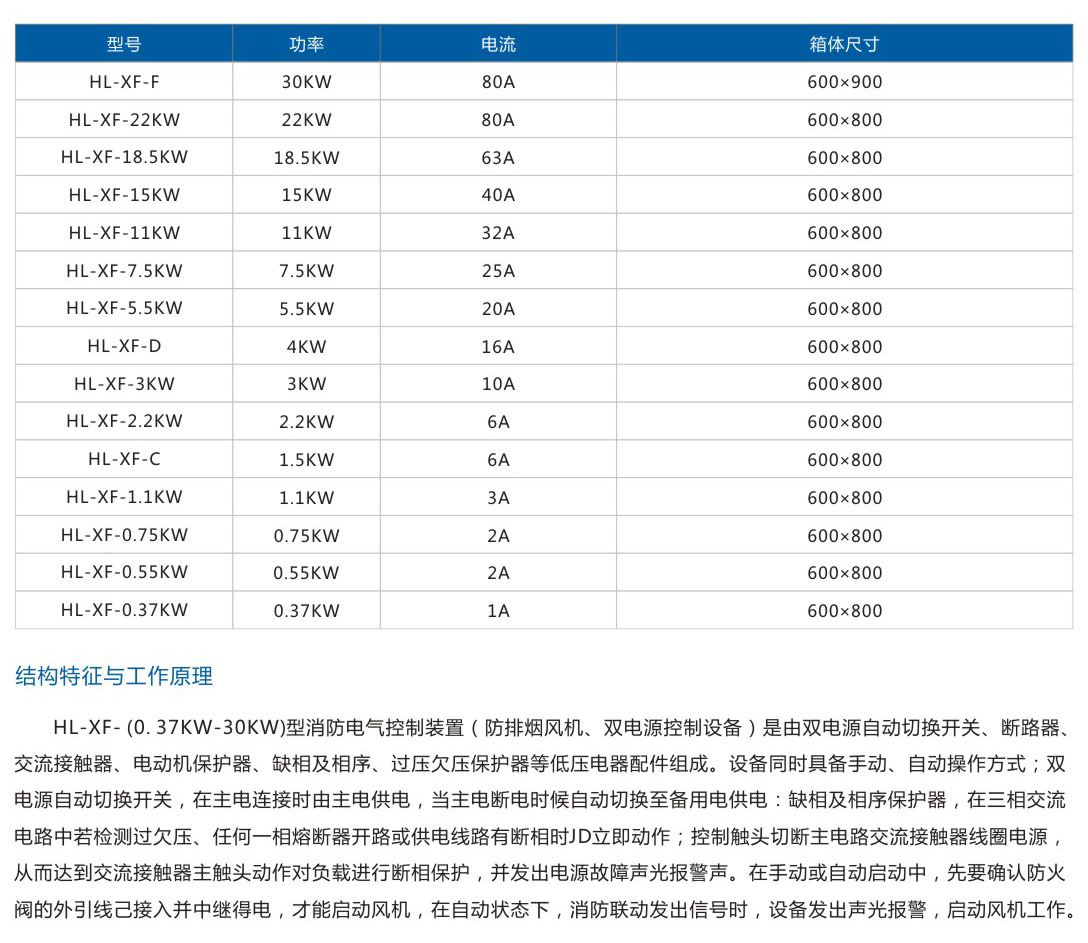
Task: Click the 功率 column header
Action: coord(306,44)
